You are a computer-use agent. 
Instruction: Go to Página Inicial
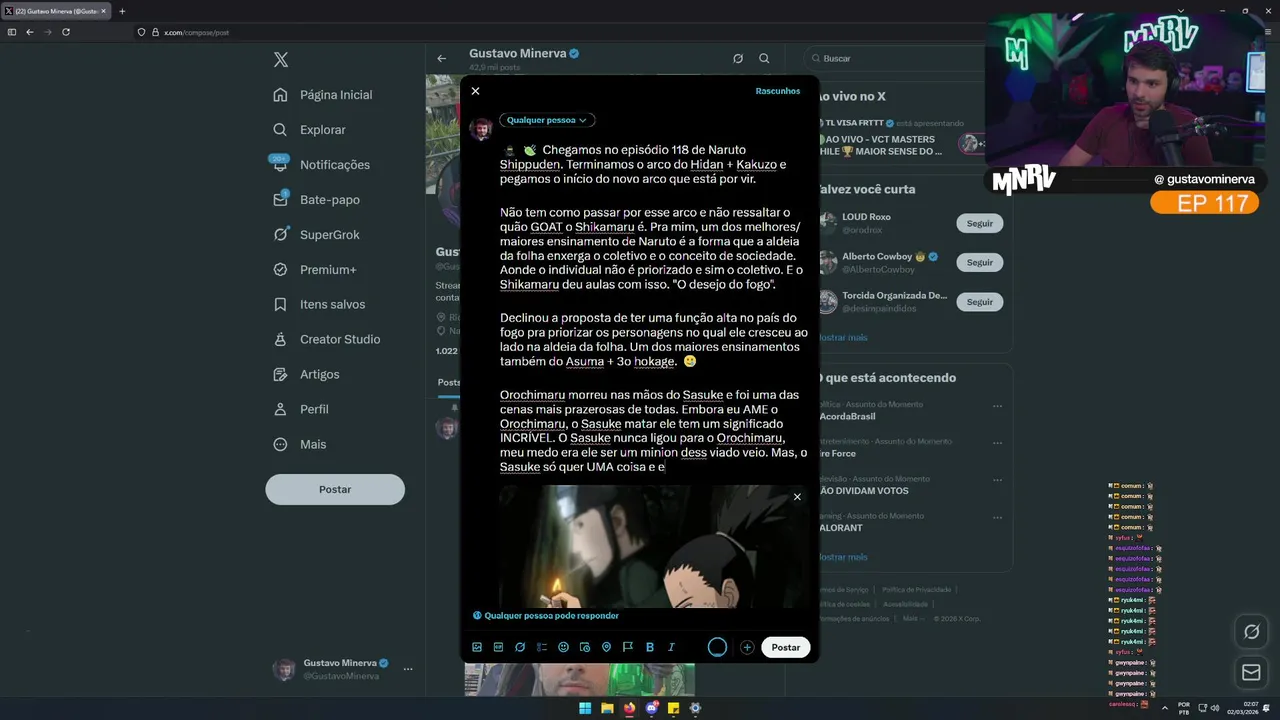coord(324,95)
